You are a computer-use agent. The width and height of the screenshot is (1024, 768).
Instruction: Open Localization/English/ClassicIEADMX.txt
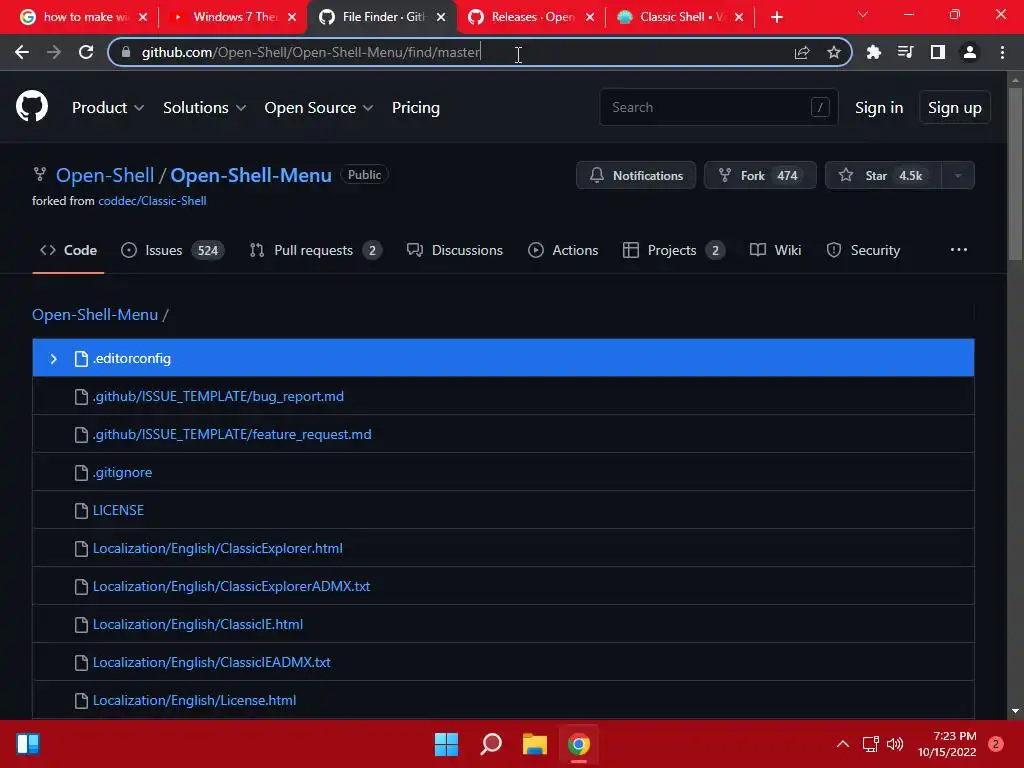(x=212, y=662)
